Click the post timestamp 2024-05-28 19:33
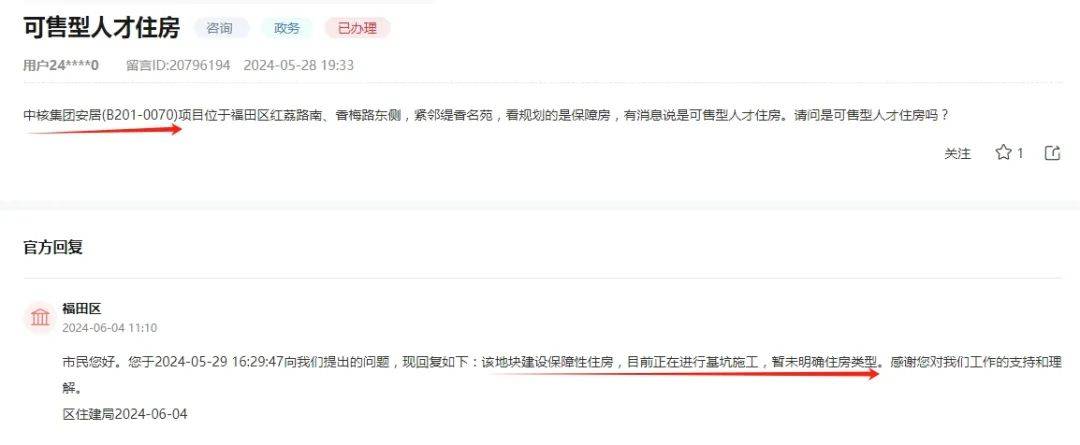Screen dimensions: 1080x445 [298, 65]
